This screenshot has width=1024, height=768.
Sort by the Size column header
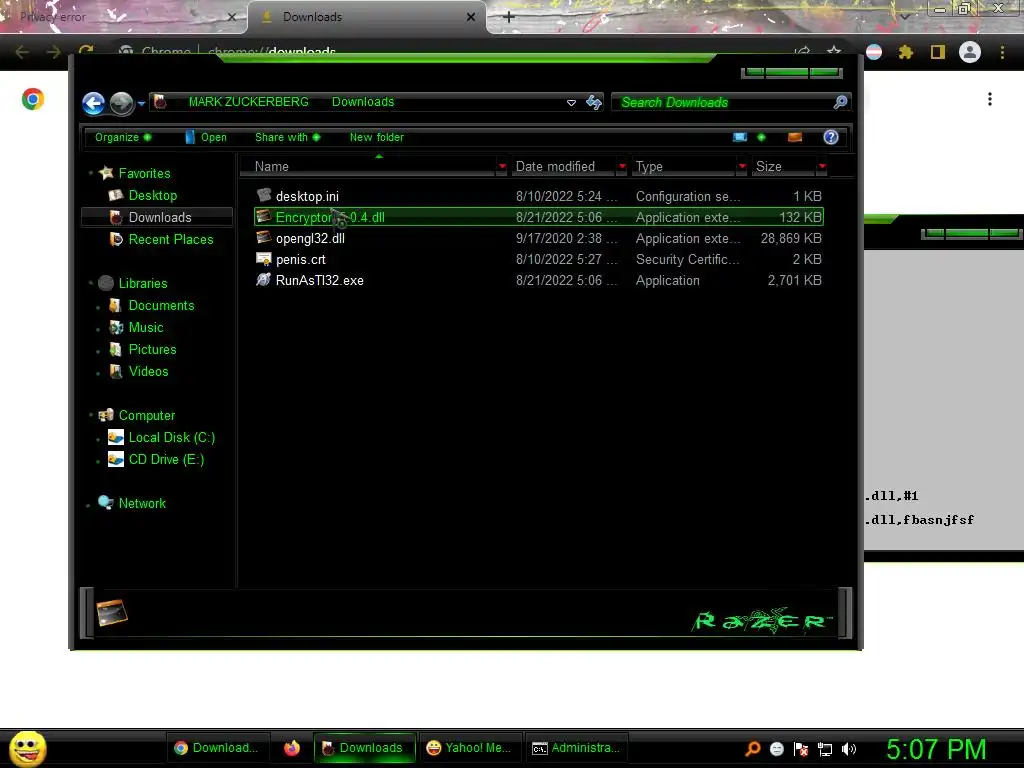[x=784, y=167]
